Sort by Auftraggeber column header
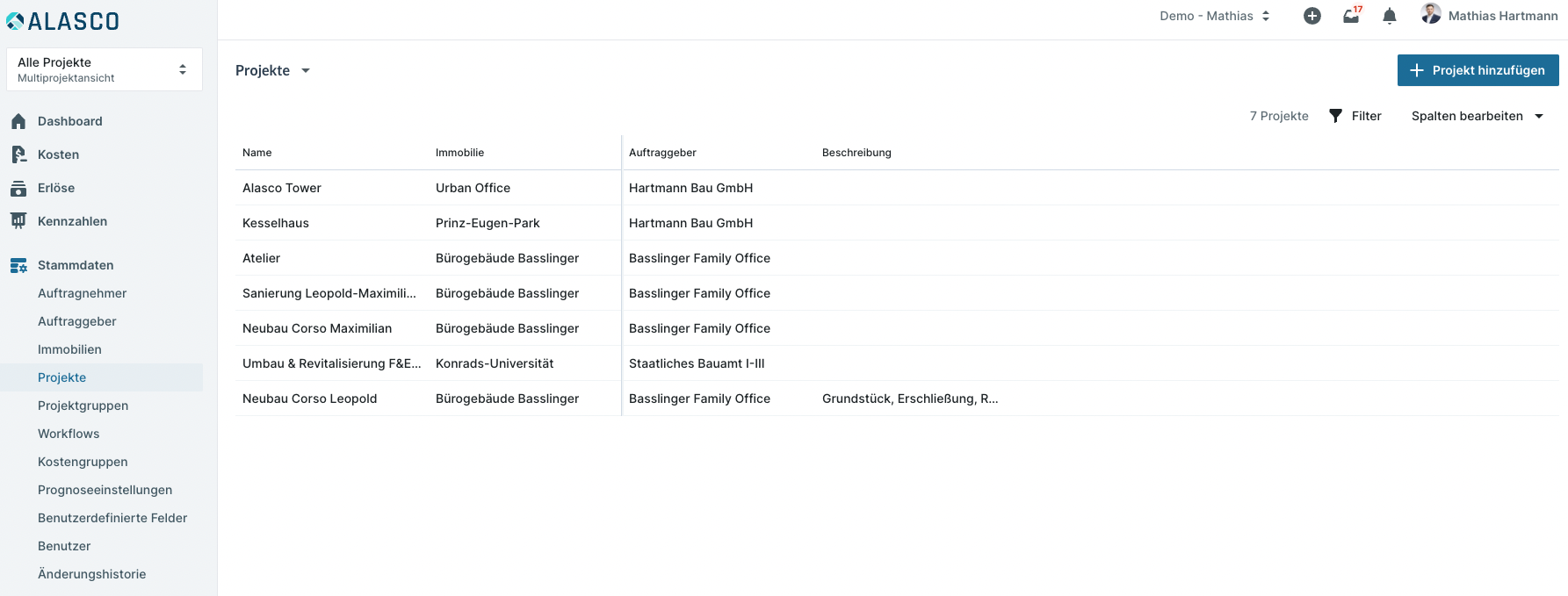Screen dimensions: 1568x596 pyautogui.click(x=663, y=153)
